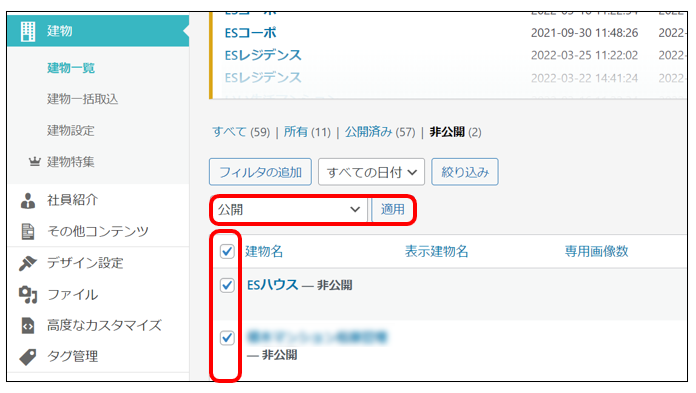This screenshot has height=393, width=696.
Task: Open the 建物 menu in sidebar
Action: click(x=98, y=31)
